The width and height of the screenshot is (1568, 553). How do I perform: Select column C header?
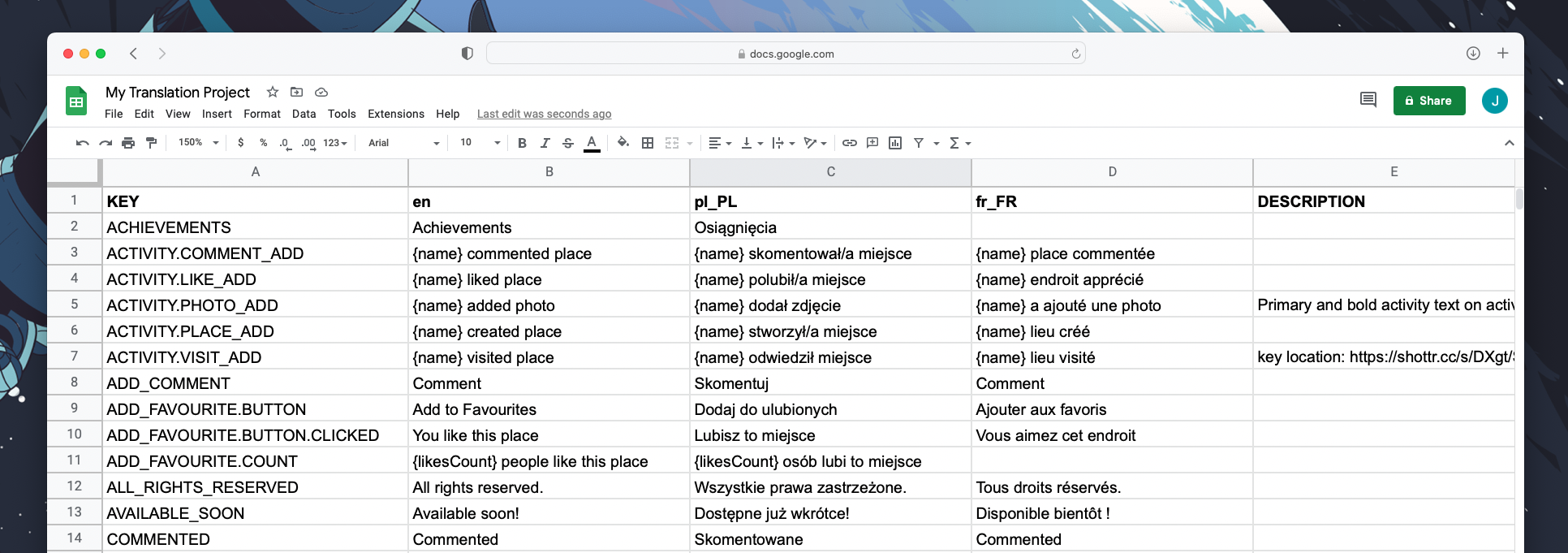coord(830,172)
